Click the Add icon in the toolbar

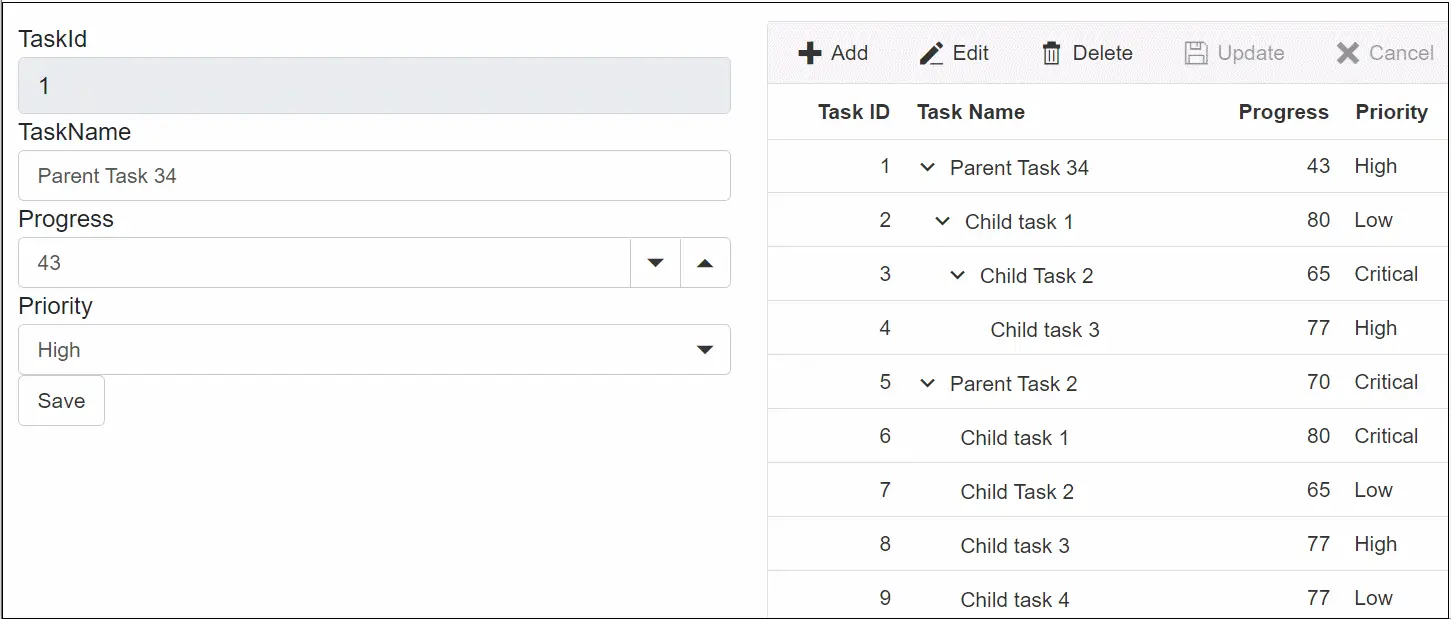coord(809,52)
